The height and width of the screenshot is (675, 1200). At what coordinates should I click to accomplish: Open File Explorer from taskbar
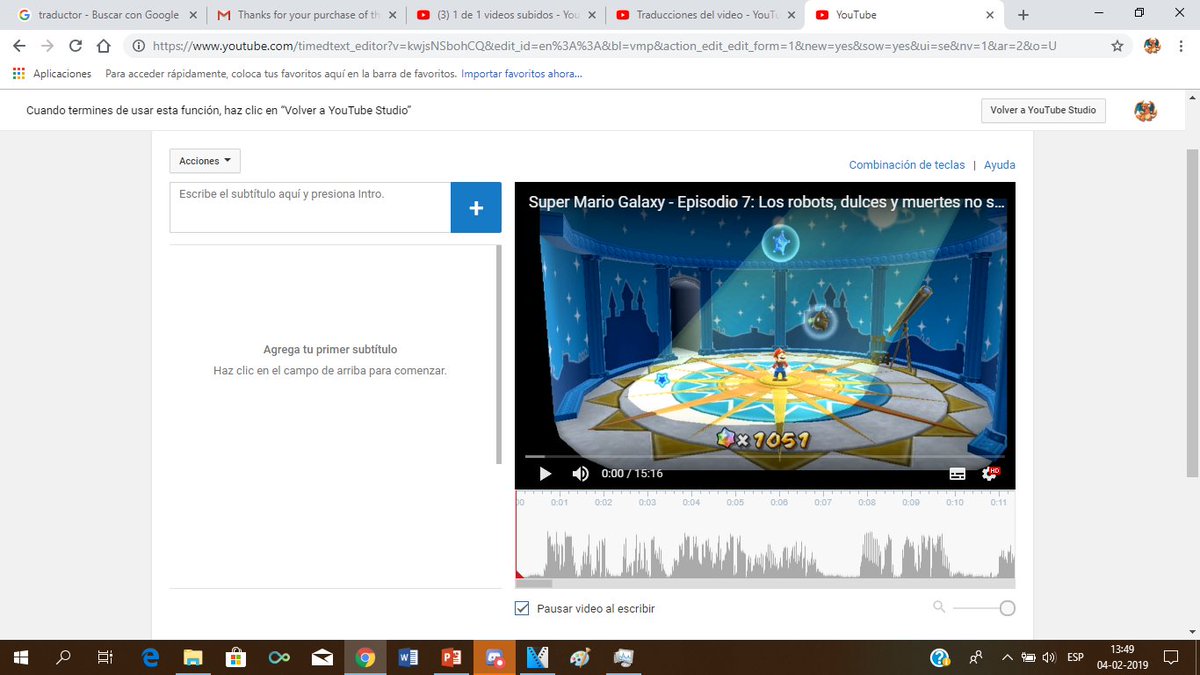click(x=193, y=657)
